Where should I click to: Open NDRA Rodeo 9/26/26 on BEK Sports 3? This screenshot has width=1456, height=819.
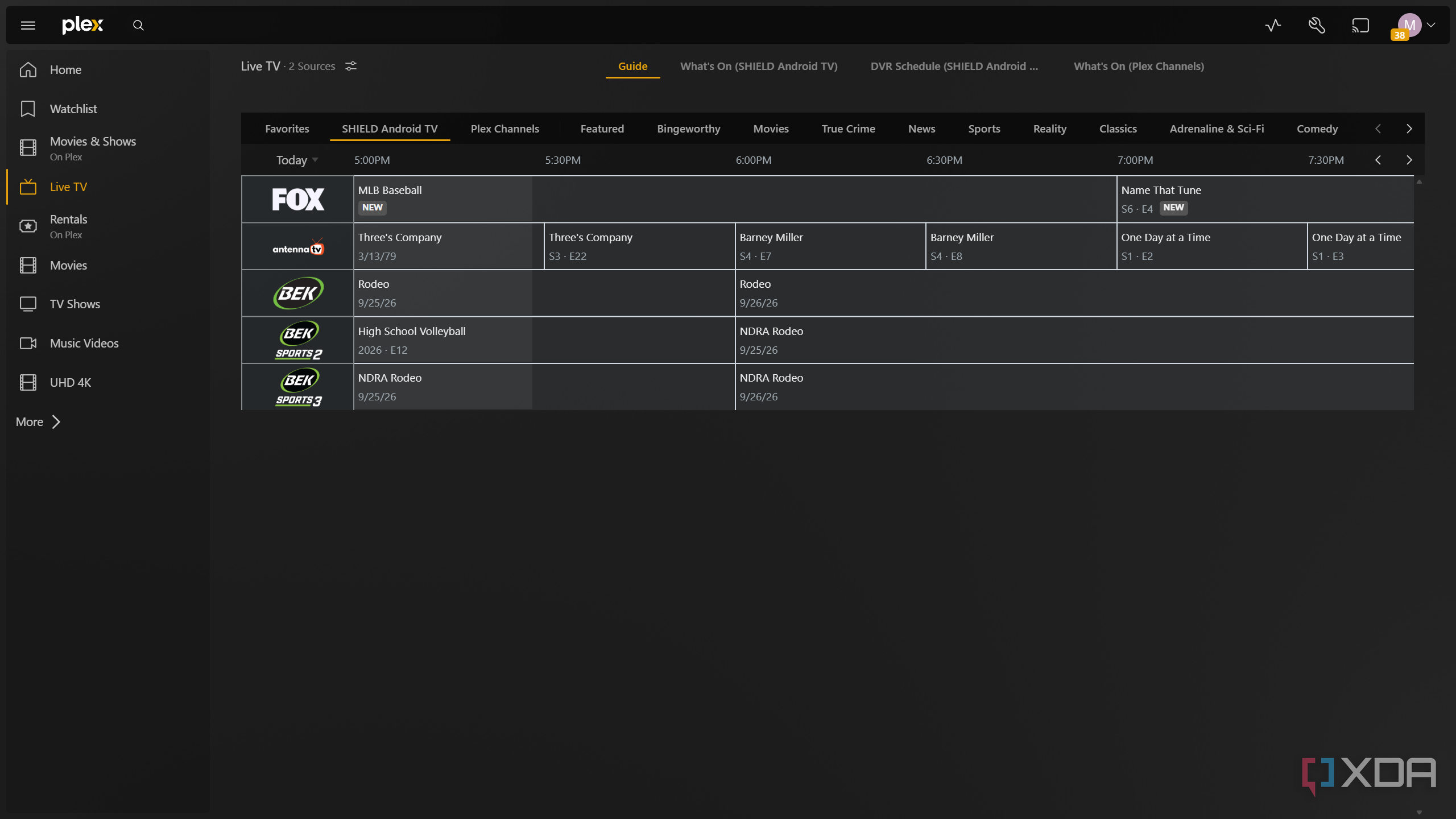[1075, 387]
